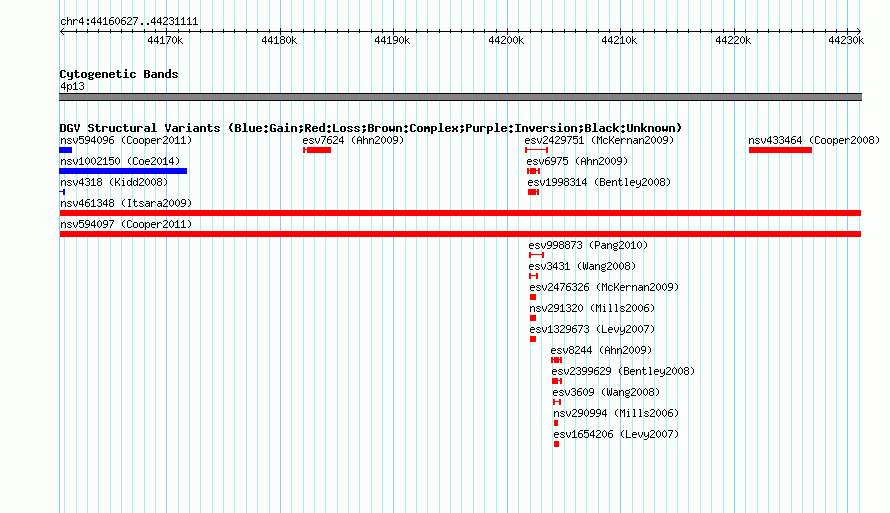Click the DGV Structural Variants track title
890x513 pixels.
tap(371, 128)
